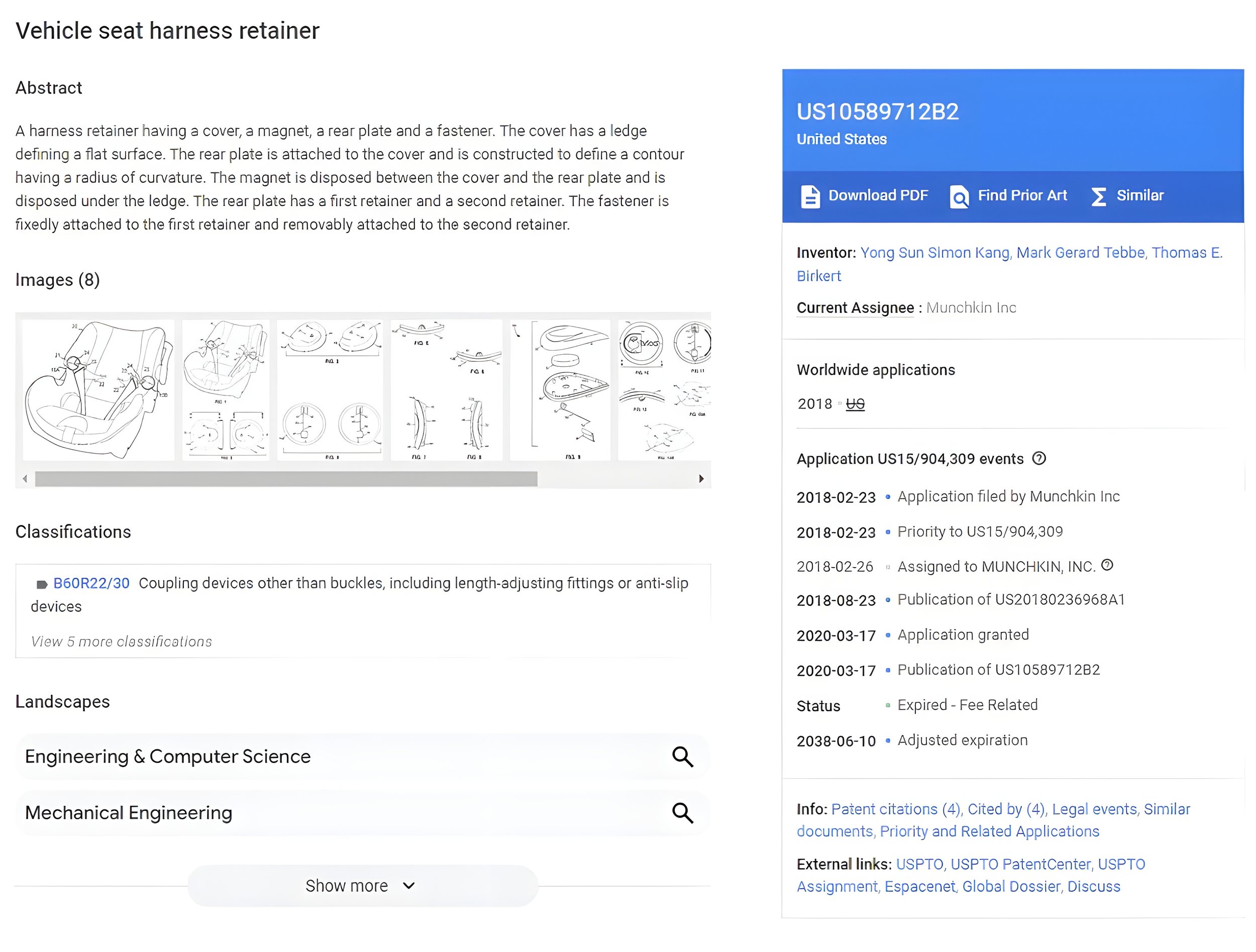The width and height of the screenshot is (1256, 952).
Task: Click the Find Prior Art magnifier icon
Action: point(959,196)
